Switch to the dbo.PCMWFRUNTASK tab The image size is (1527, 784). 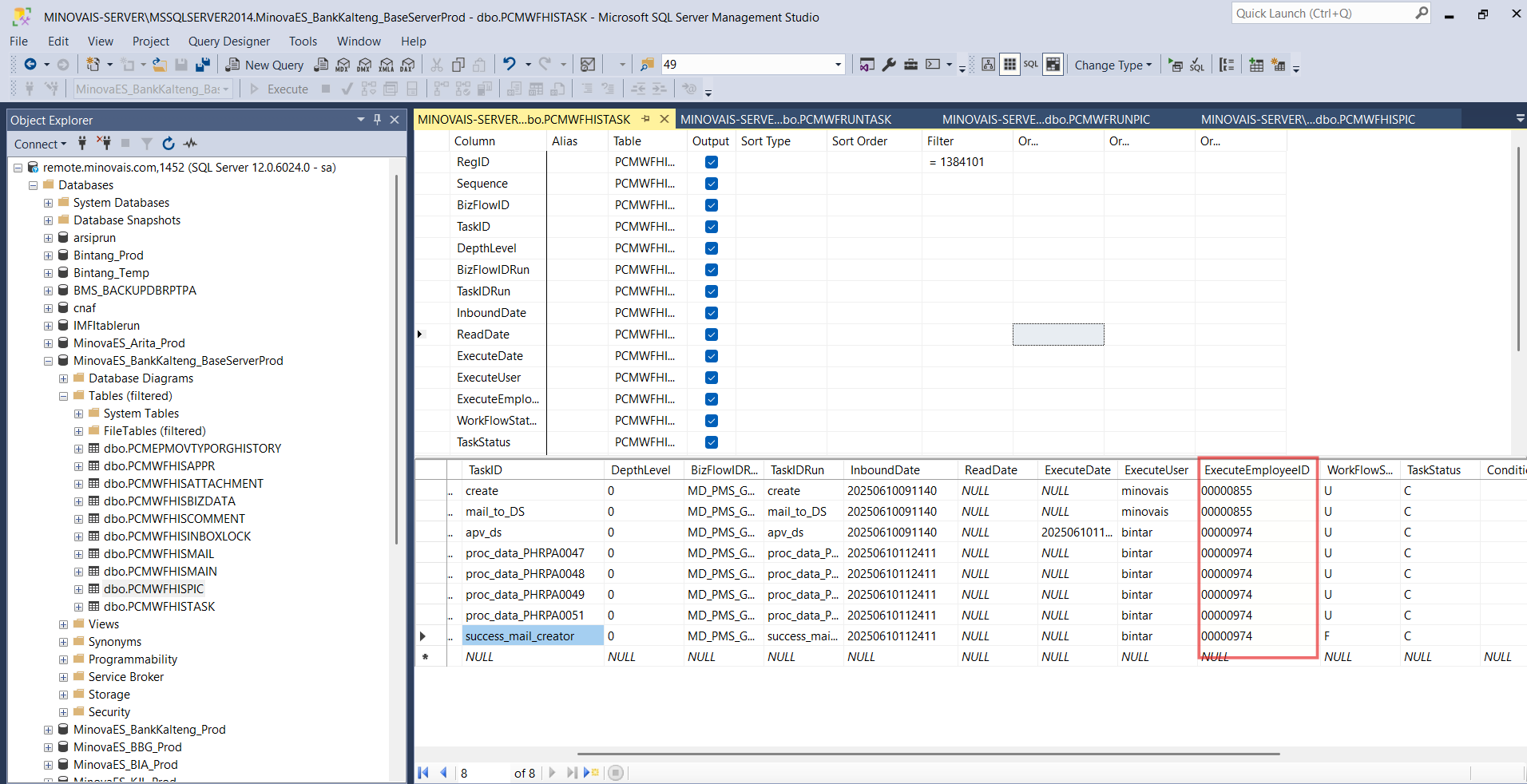[x=786, y=119]
